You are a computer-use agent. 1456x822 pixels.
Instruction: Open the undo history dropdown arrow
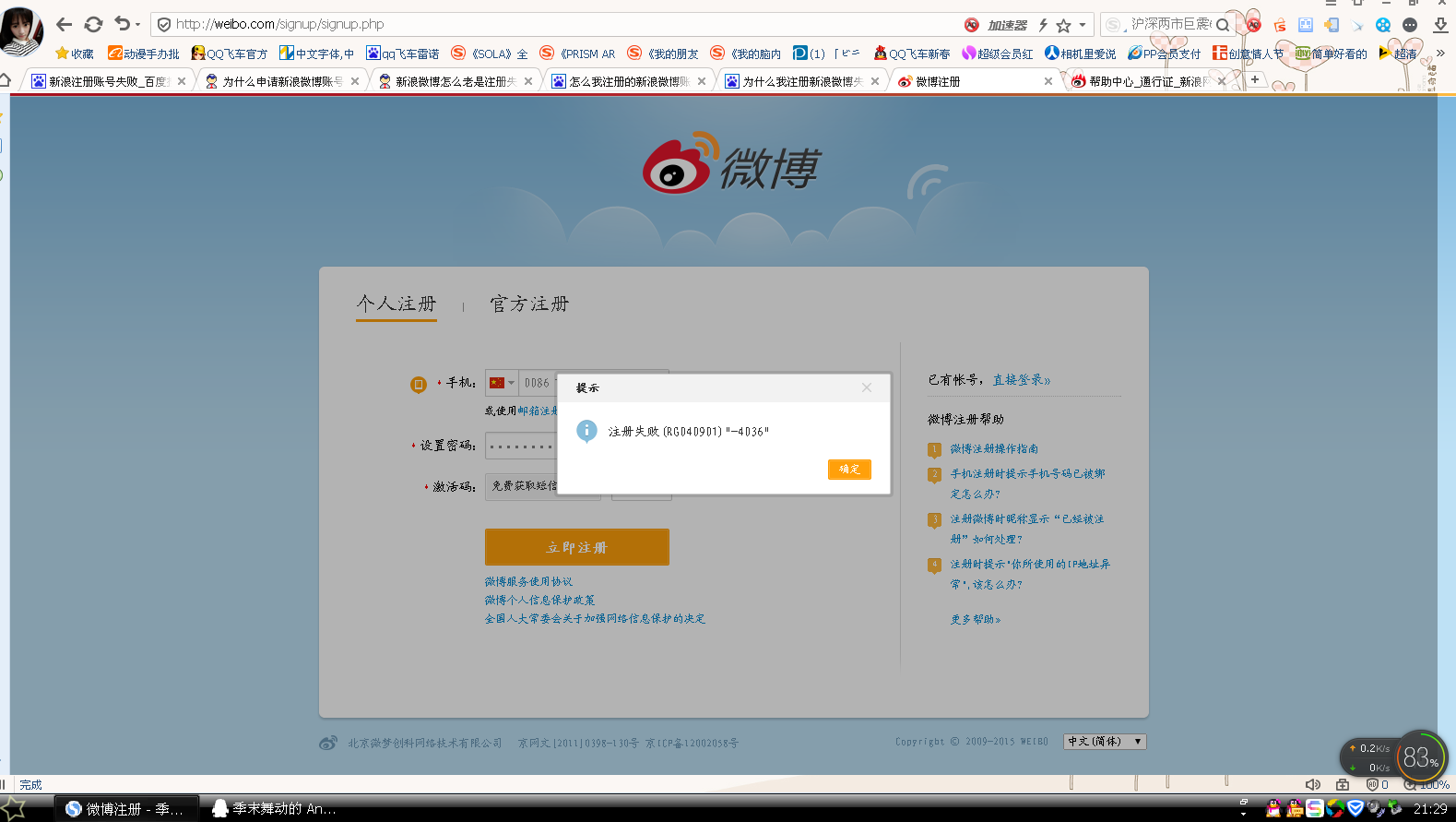[x=138, y=25]
